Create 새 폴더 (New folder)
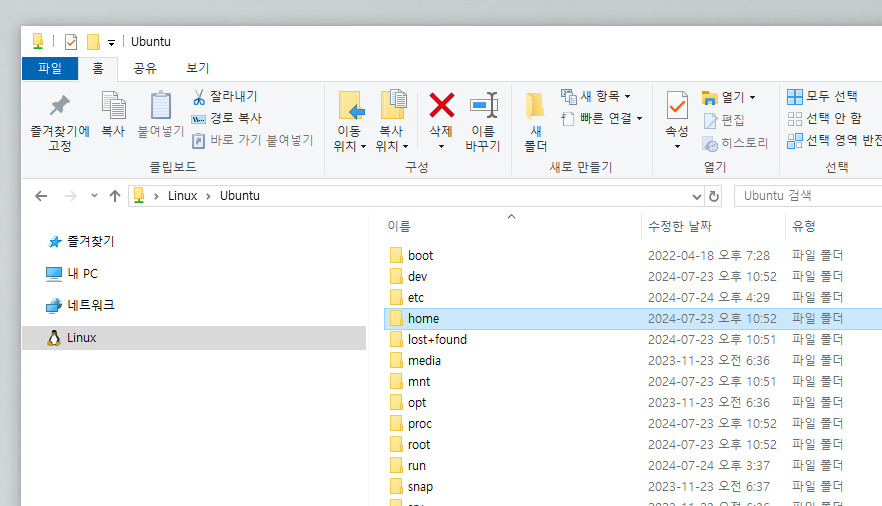 pos(535,122)
